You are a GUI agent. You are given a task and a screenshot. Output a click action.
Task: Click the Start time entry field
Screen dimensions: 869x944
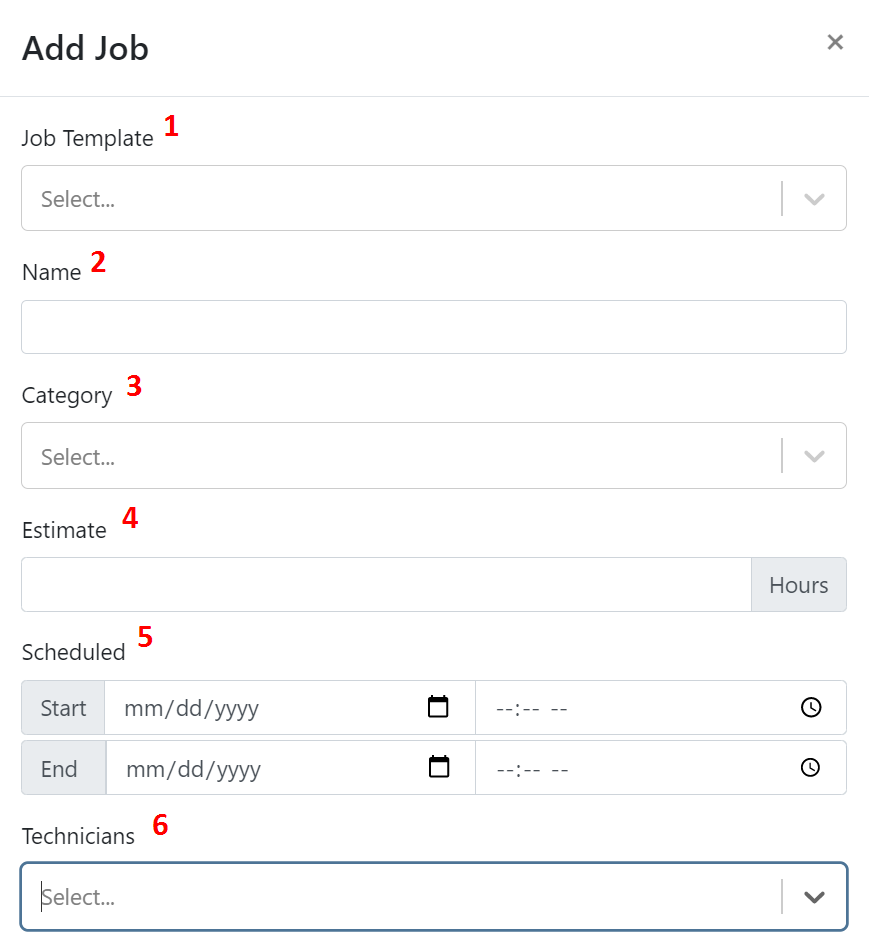pos(661,707)
